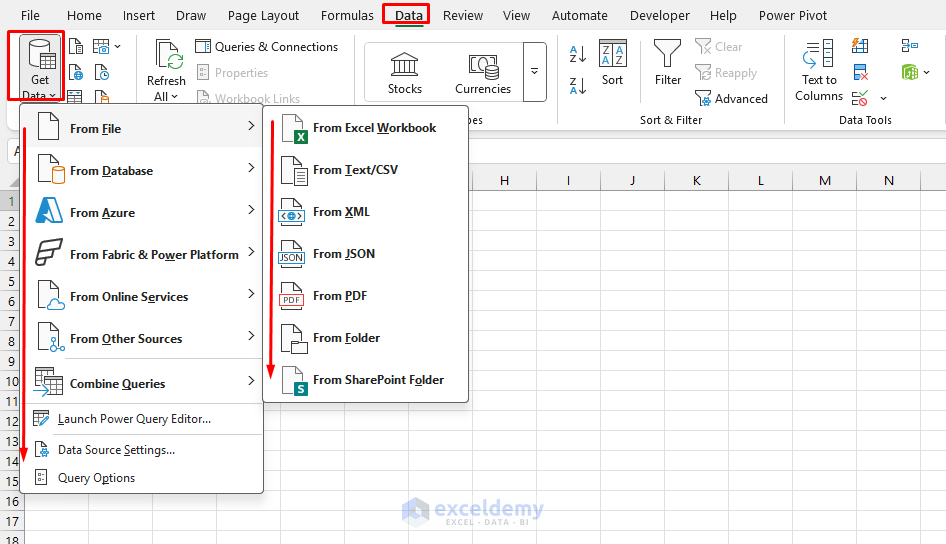Image resolution: width=946 pixels, height=544 pixels.
Task: Click Text to Columns
Action: tap(819, 71)
